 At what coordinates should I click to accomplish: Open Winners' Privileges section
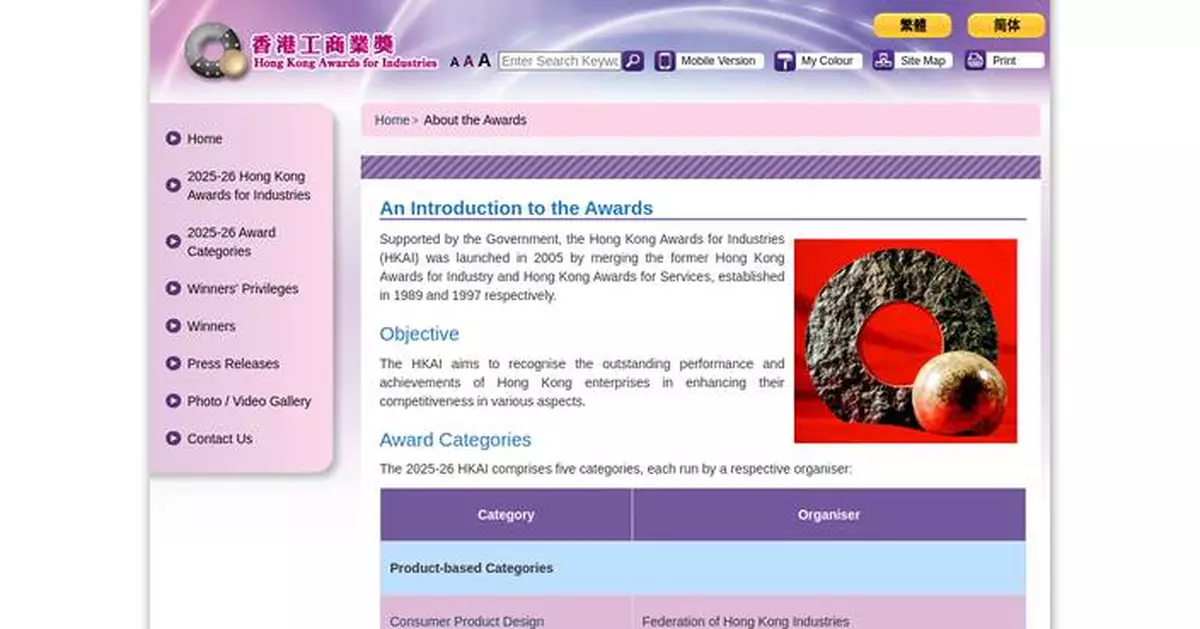click(242, 289)
